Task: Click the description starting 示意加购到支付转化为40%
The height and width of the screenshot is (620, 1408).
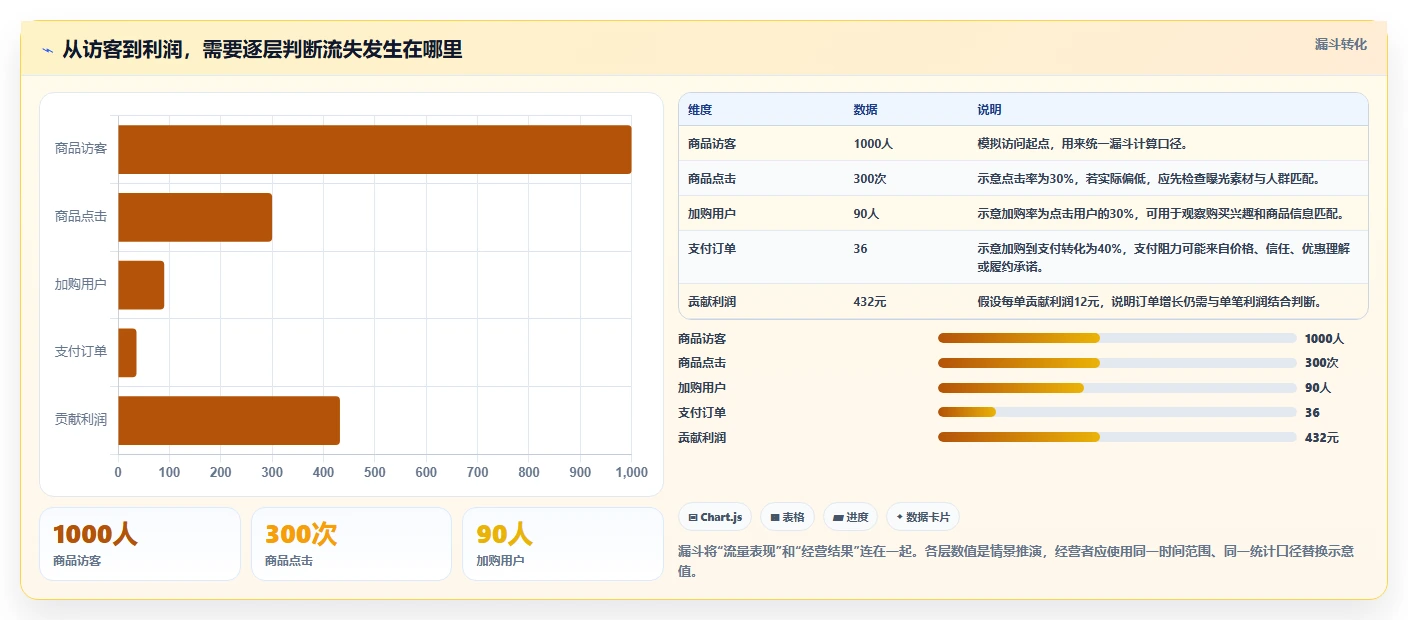Action: 1163,257
